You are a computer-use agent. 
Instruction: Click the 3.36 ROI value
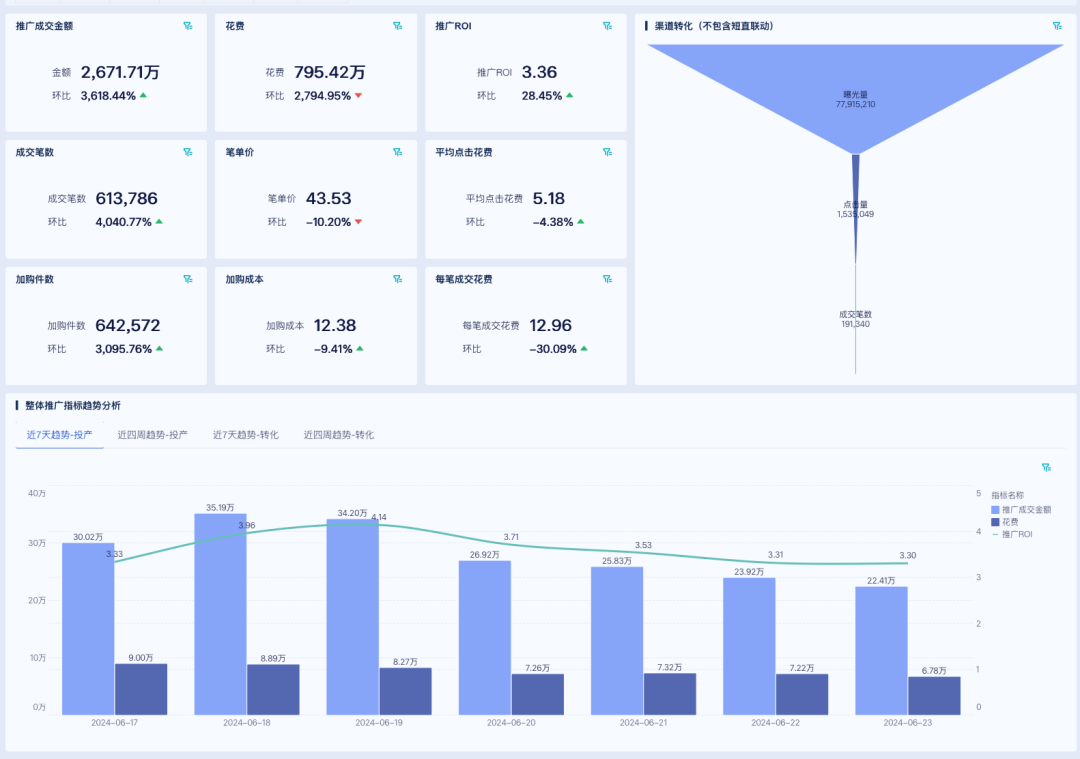pos(539,72)
